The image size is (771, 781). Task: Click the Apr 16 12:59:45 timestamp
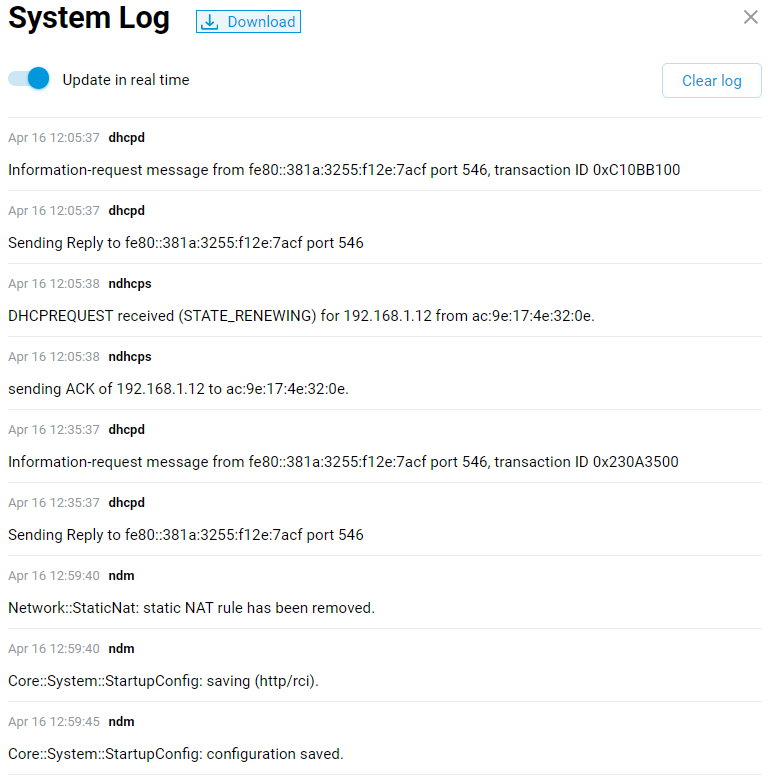(x=54, y=722)
